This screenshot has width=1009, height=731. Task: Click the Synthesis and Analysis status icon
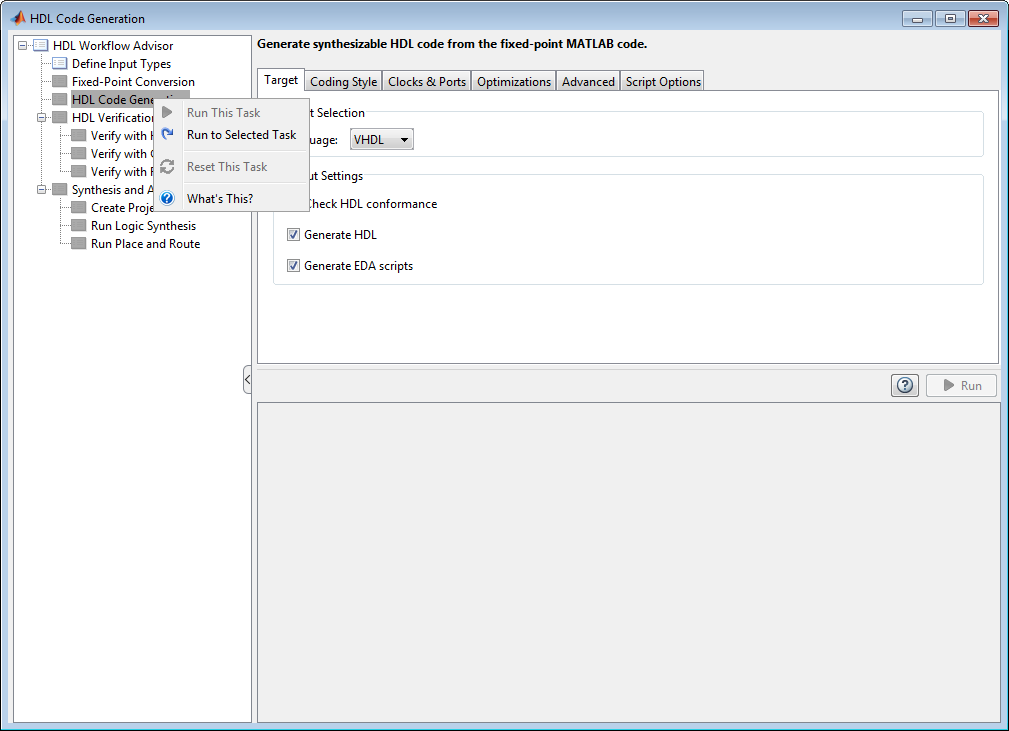coord(59,189)
